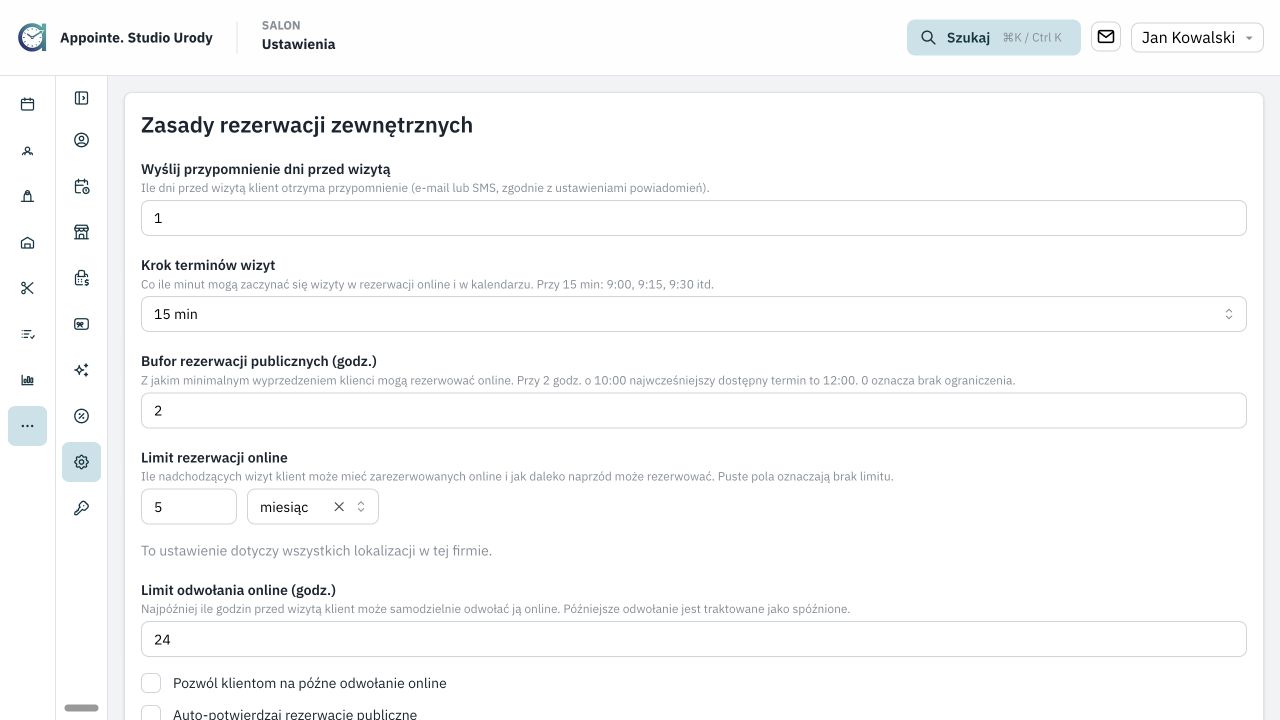Open the percent discount icon

click(x=81, y=416)
